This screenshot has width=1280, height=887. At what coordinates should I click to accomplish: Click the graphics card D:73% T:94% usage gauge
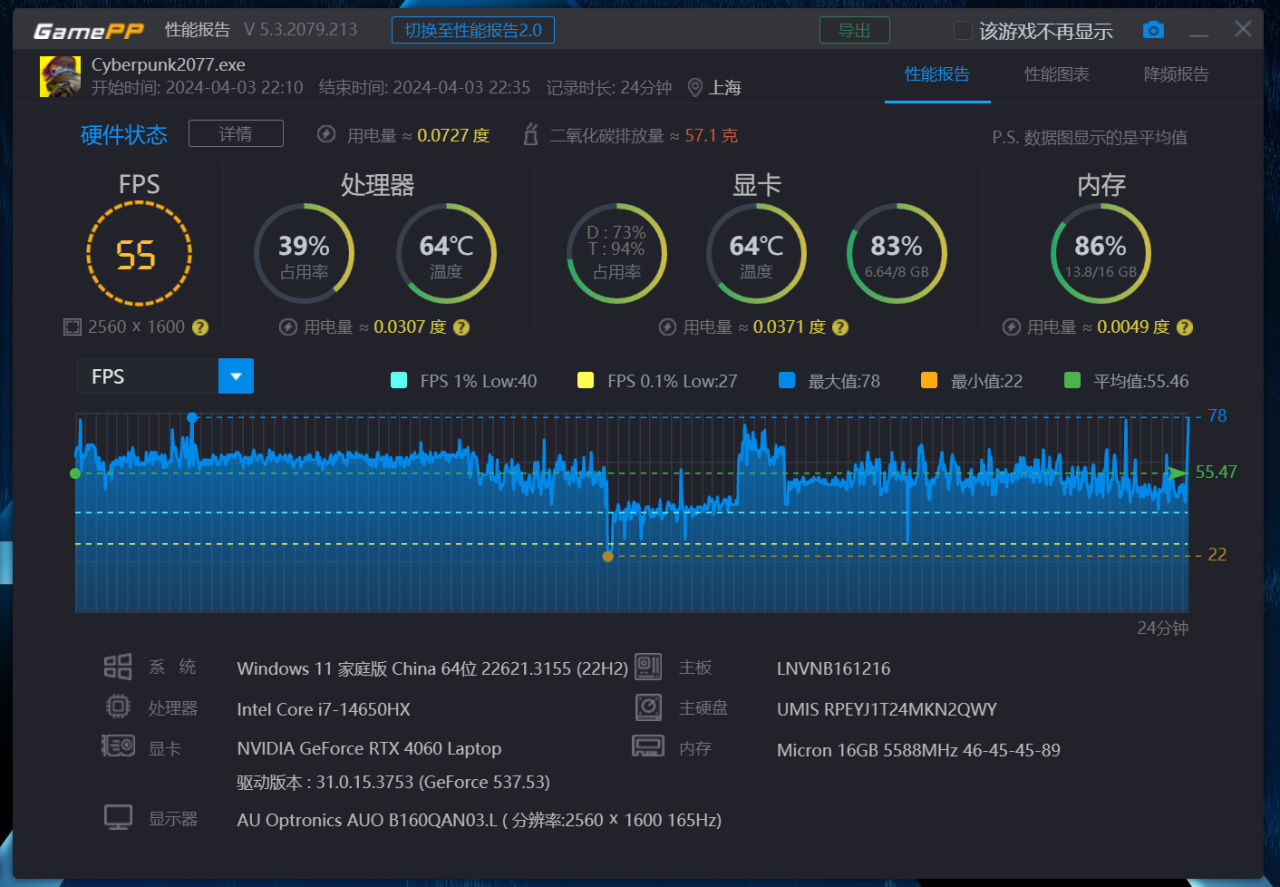(616, 254)
